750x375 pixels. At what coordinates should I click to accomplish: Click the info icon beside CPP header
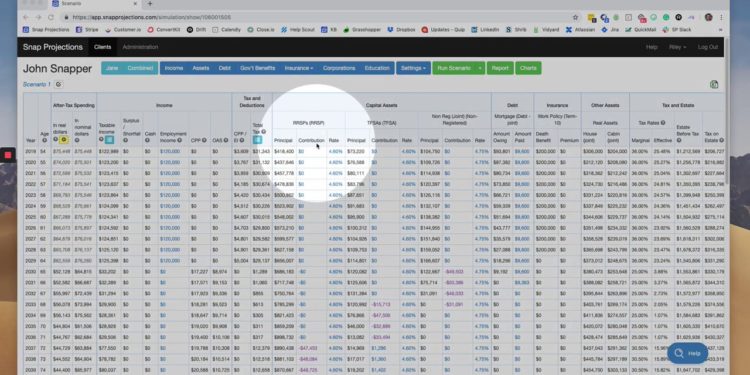204,140
